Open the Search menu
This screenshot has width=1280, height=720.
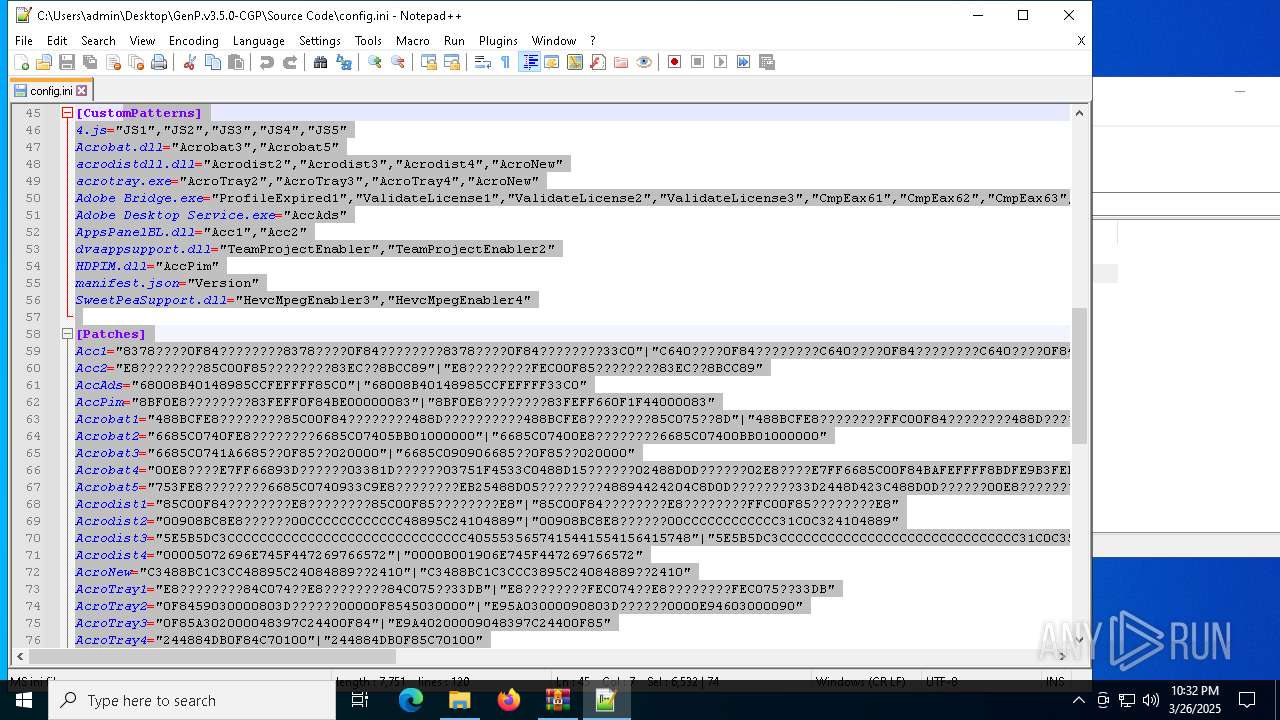[x=98, y=41]
